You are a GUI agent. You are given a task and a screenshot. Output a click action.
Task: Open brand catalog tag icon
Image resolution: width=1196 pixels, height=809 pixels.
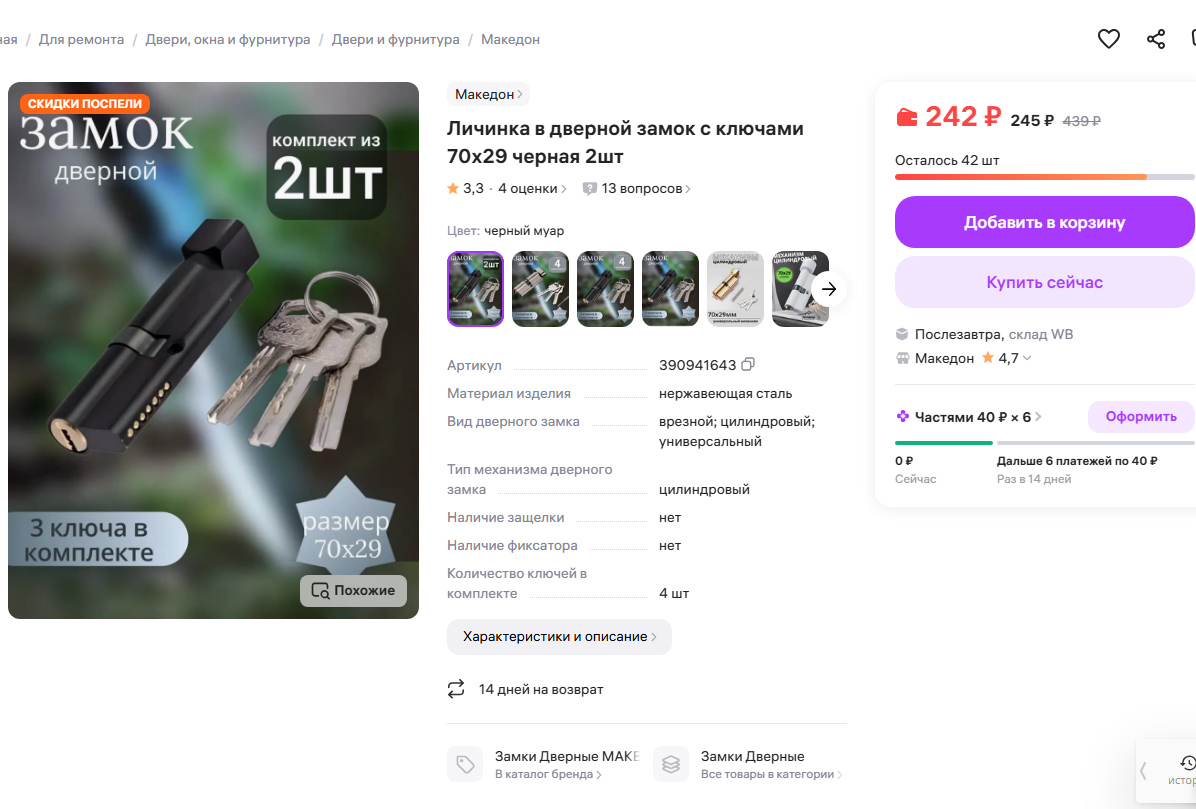point(465,764)
